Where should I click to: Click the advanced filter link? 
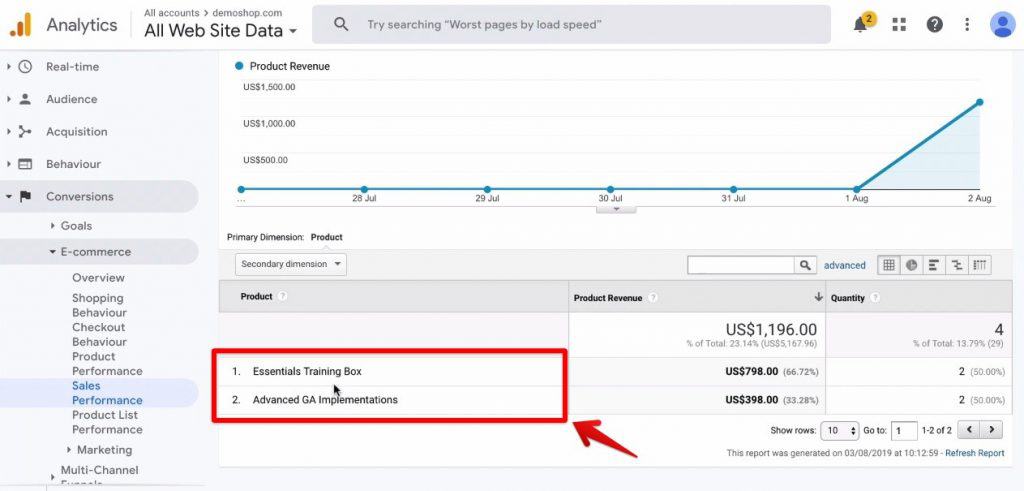(x=845, y=265)
